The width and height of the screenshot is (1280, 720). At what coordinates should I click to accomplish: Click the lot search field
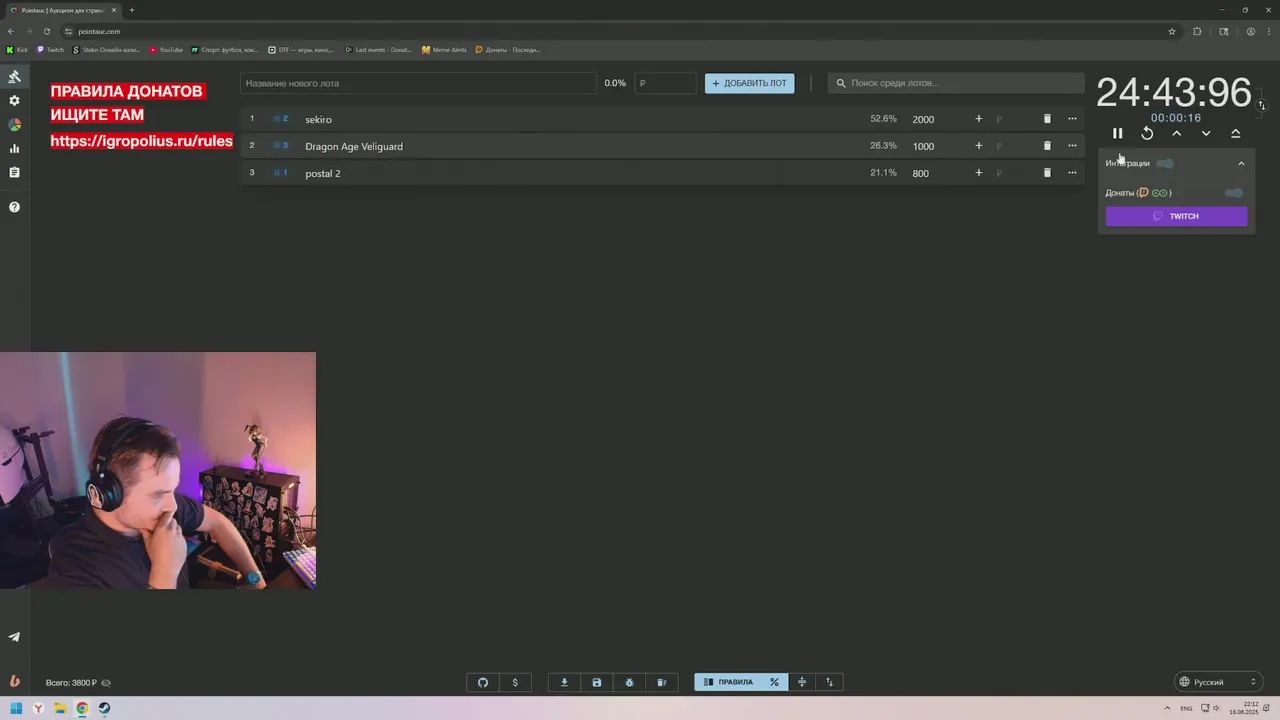tap(956, 83)
